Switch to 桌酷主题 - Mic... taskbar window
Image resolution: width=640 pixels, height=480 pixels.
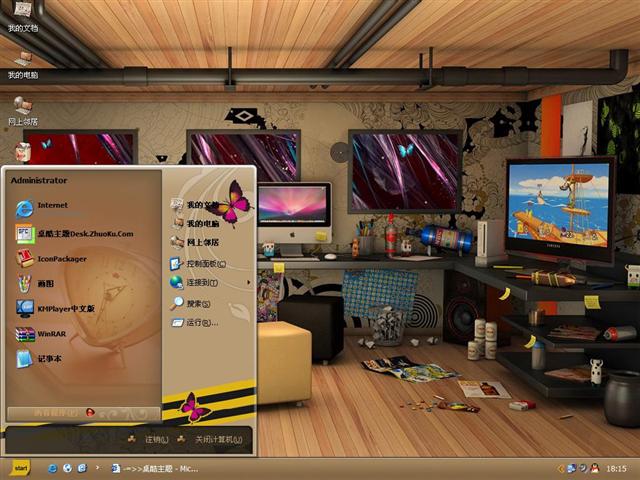pos(155,469)
